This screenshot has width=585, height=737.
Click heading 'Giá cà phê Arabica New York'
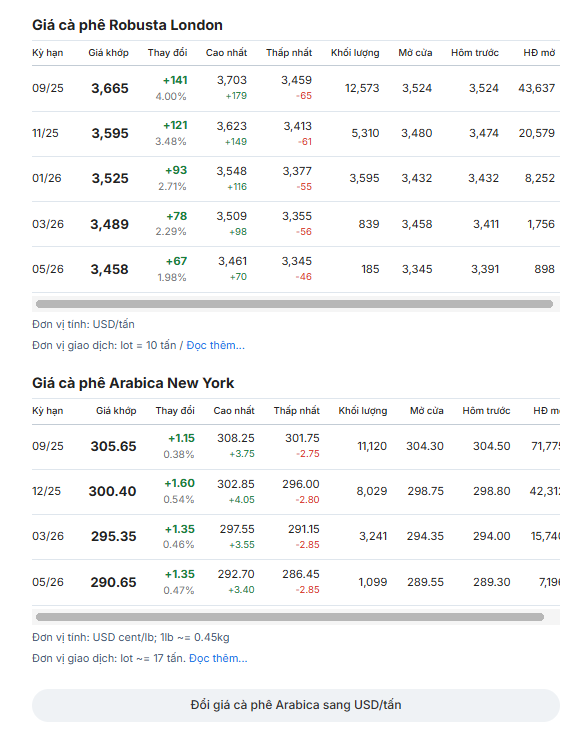(x=133, y=383)
